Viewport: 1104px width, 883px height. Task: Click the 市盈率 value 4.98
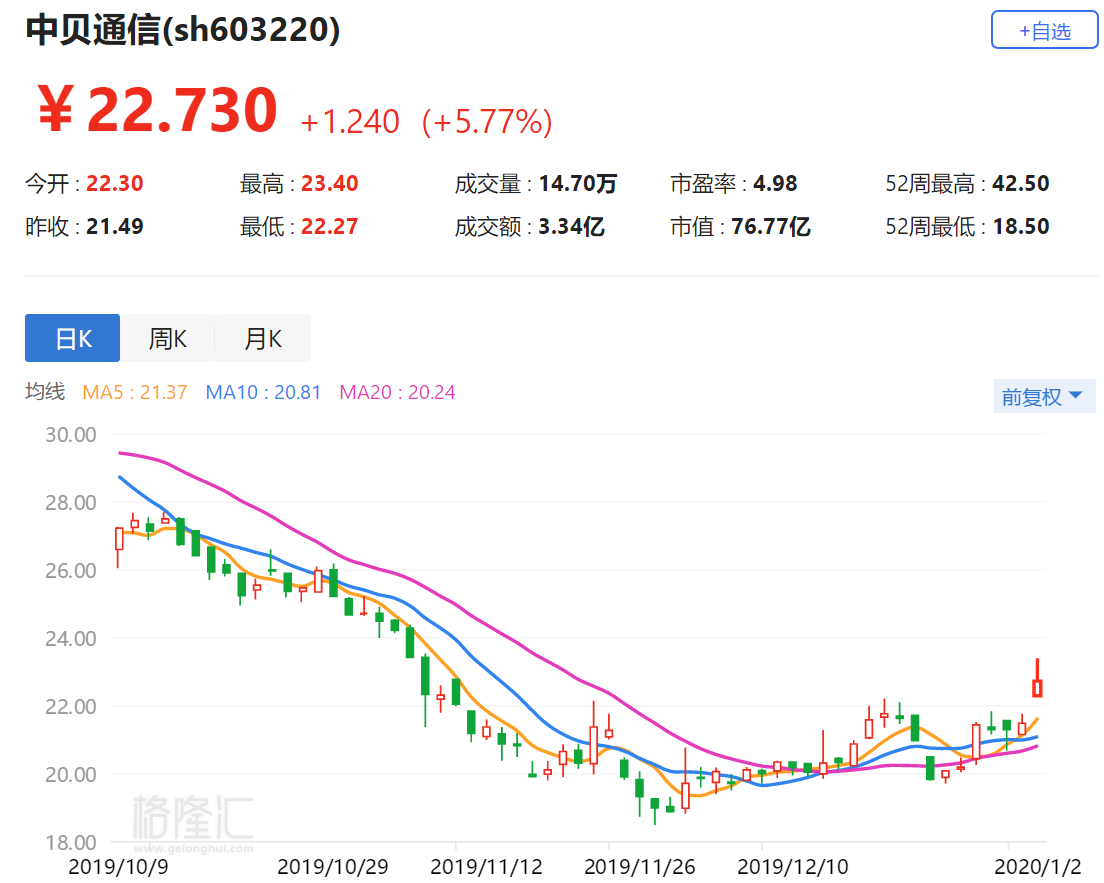(x=775, y=184)
